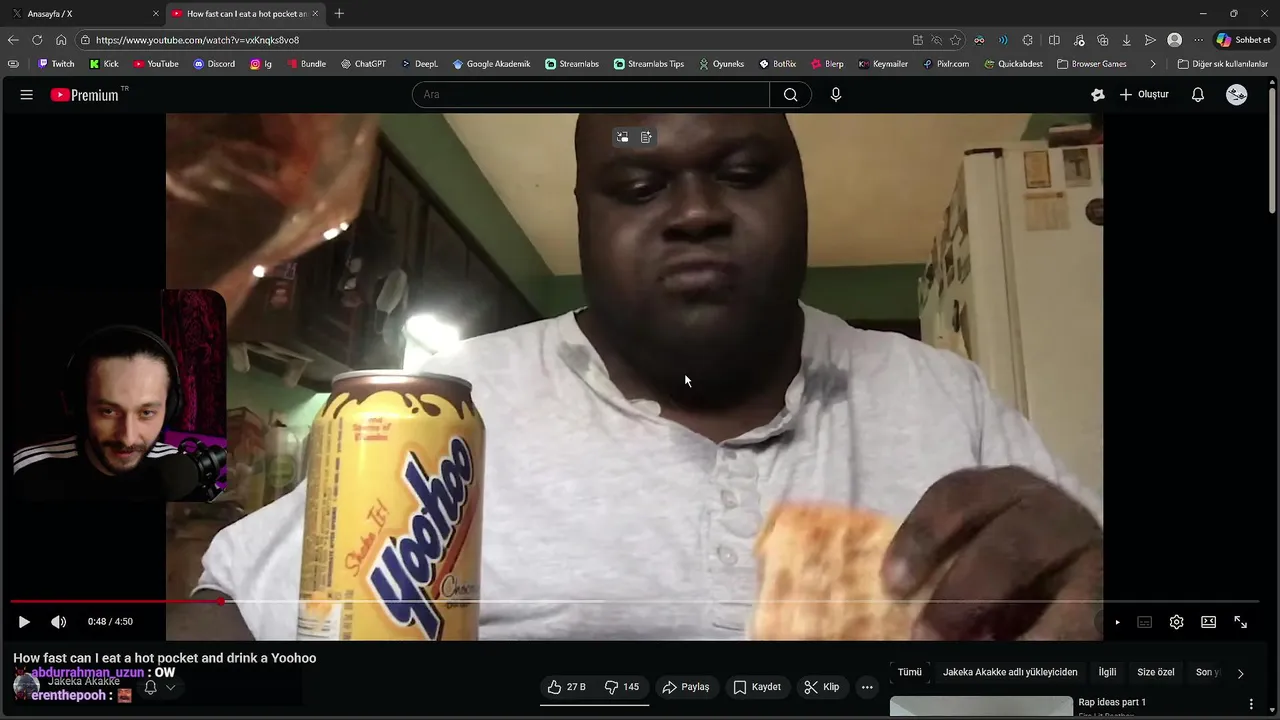Reload the current page
The image size is (1280, 720).
(x=37, y=40)
